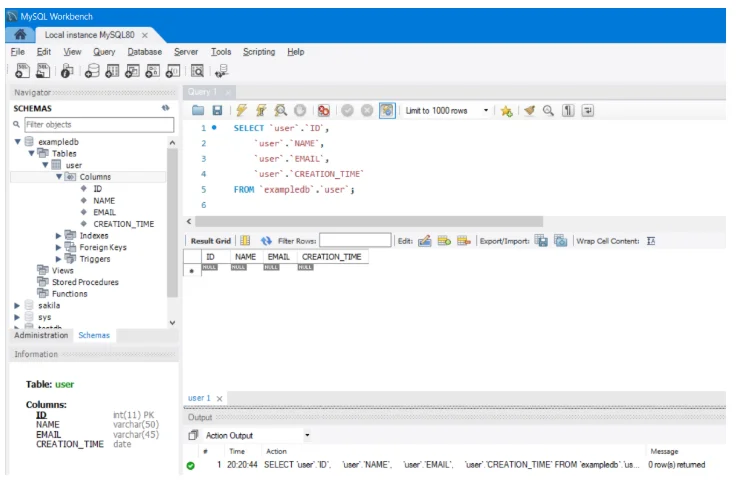Create a new table icon

(x=112, y=71)
